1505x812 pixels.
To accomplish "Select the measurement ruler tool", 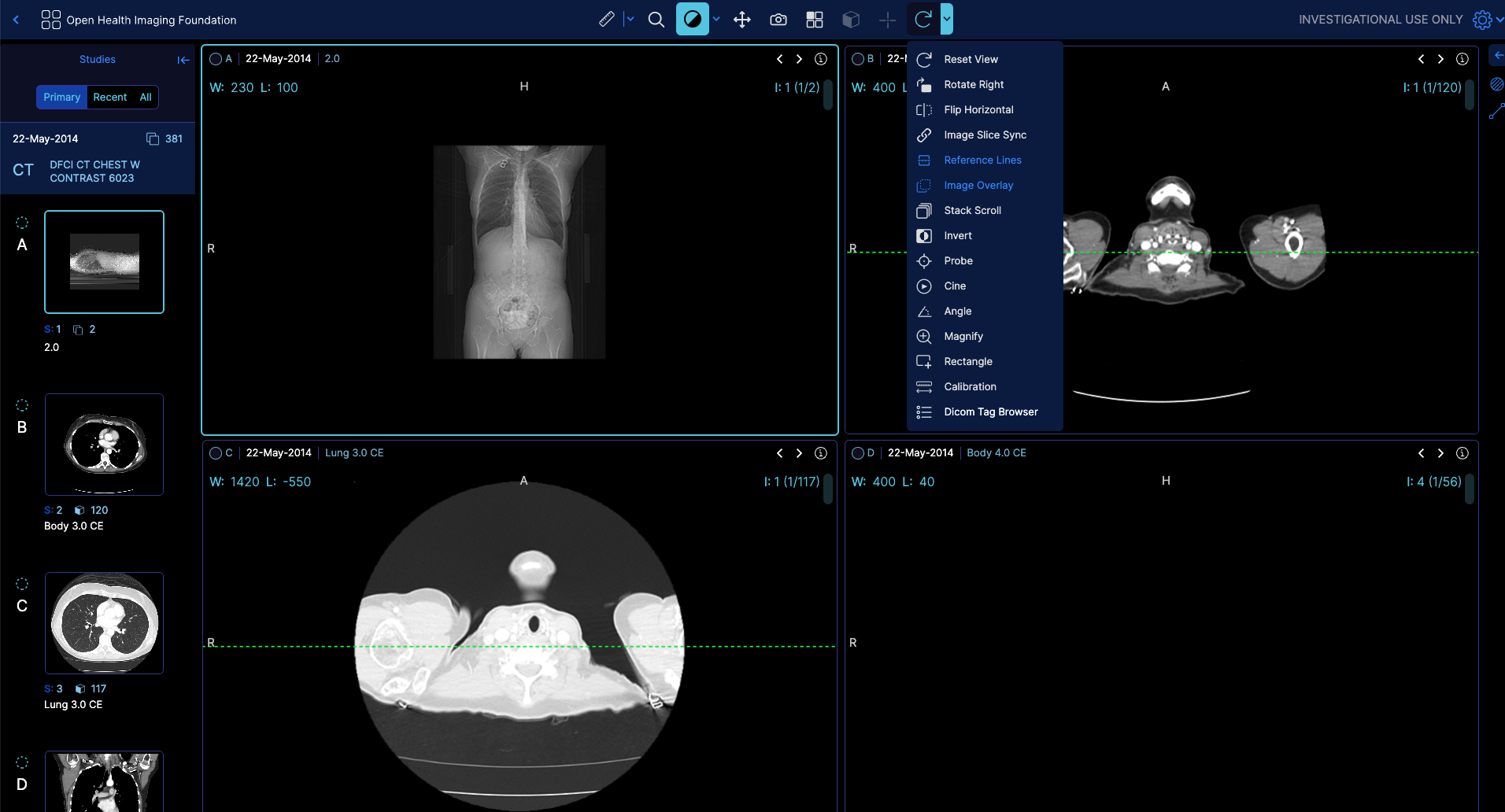I will [x=606, y=20].
